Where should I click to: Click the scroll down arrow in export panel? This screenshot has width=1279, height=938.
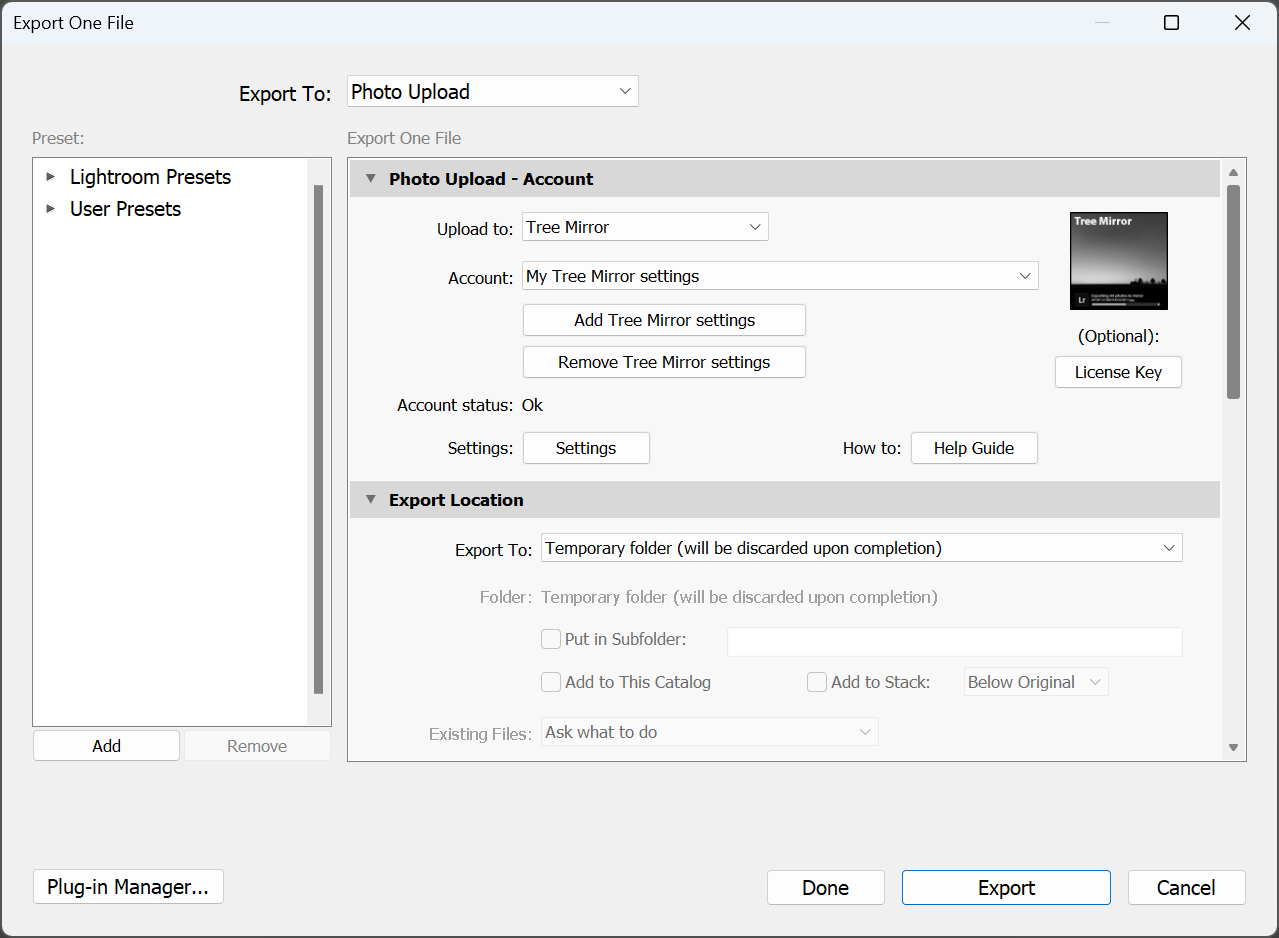click(1233, 747)
